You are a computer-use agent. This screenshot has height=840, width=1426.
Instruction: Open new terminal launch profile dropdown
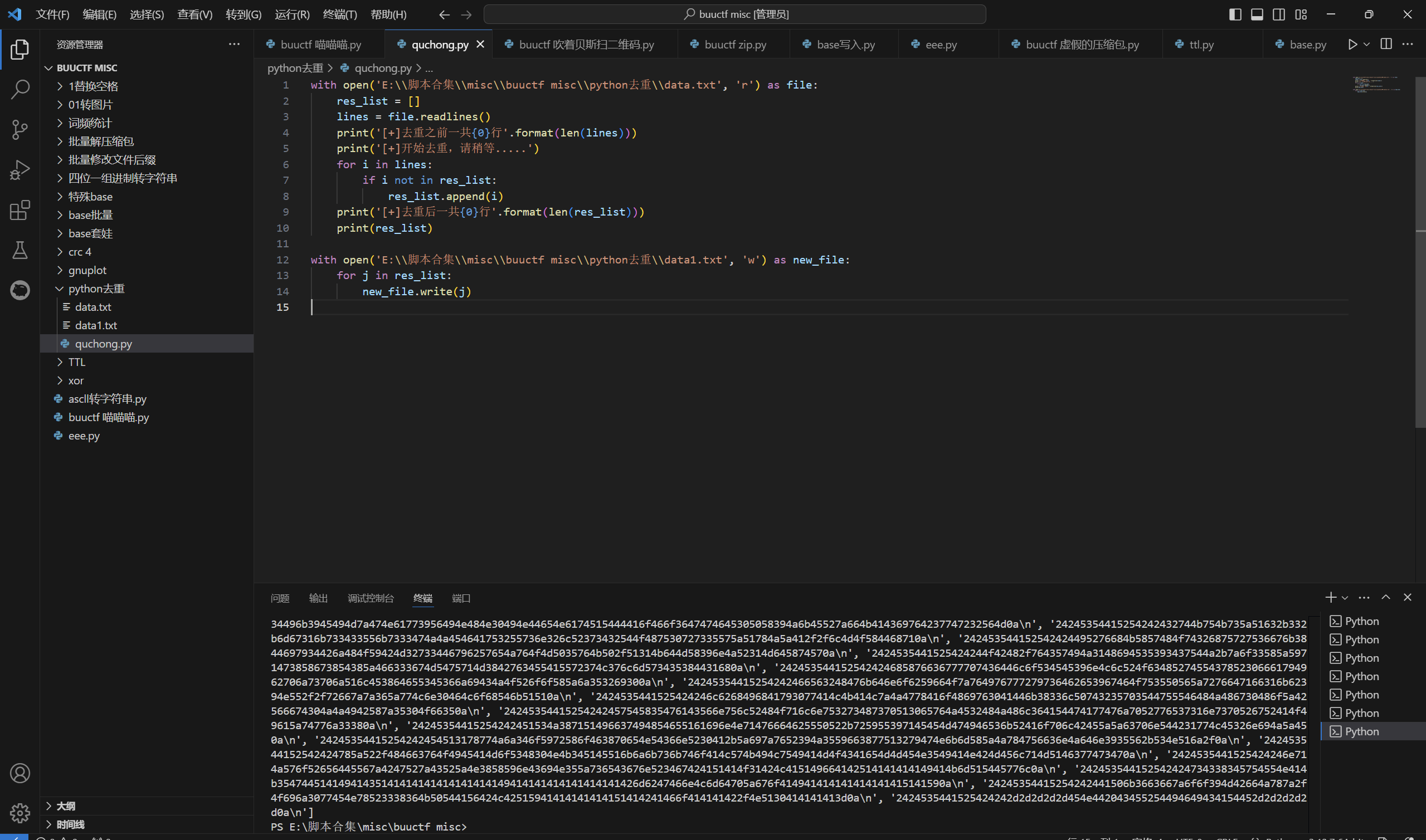click(1345, 598)
